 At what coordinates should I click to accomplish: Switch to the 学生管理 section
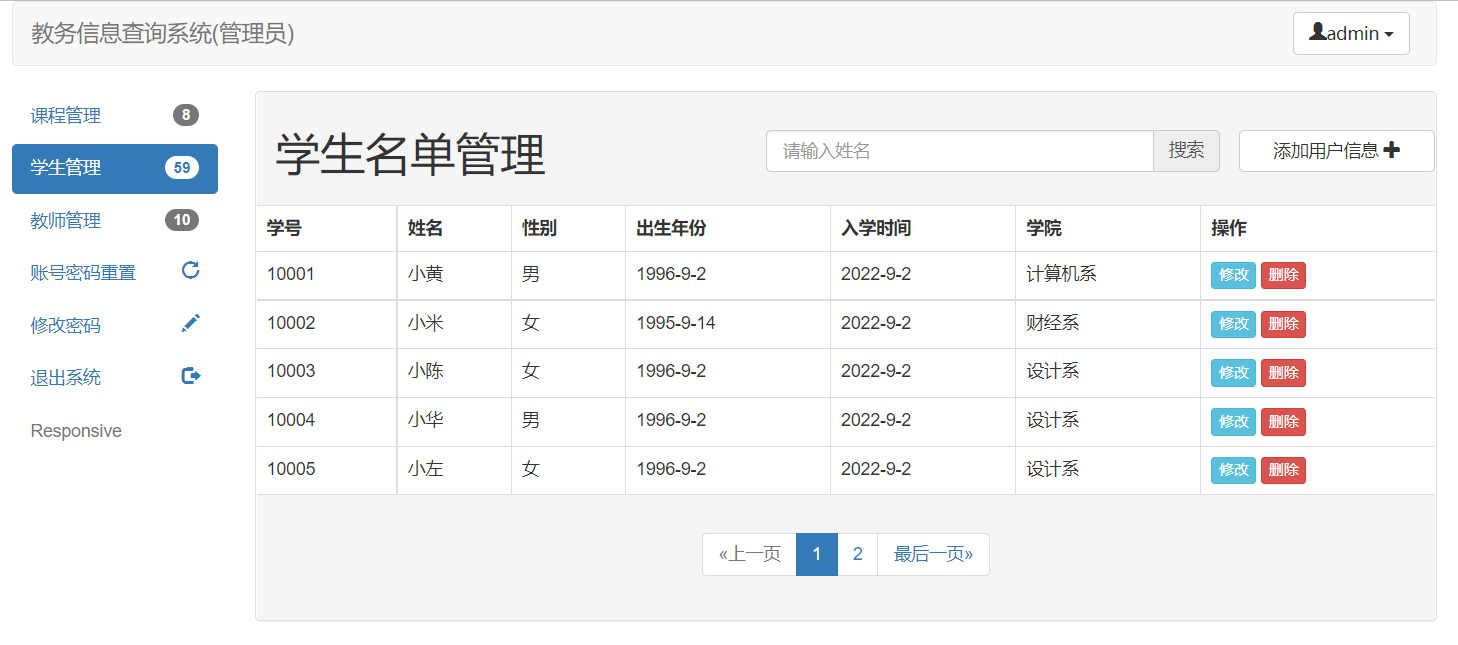[x=66, y=168]
